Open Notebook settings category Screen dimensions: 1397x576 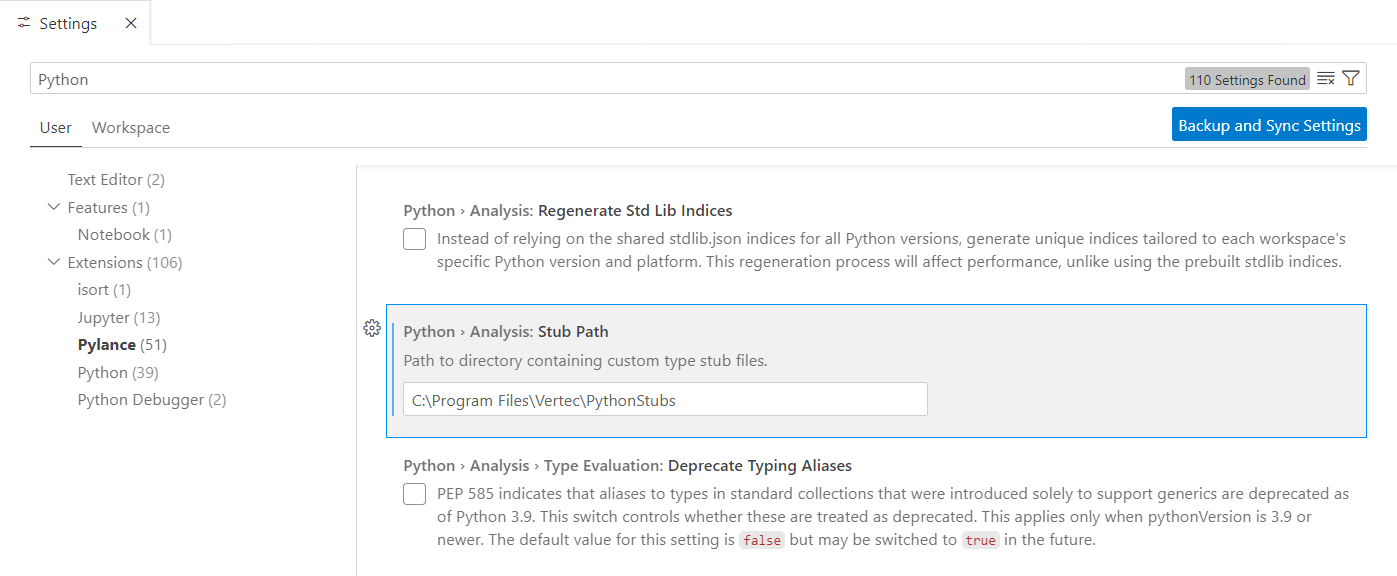[x=124, y=235]
